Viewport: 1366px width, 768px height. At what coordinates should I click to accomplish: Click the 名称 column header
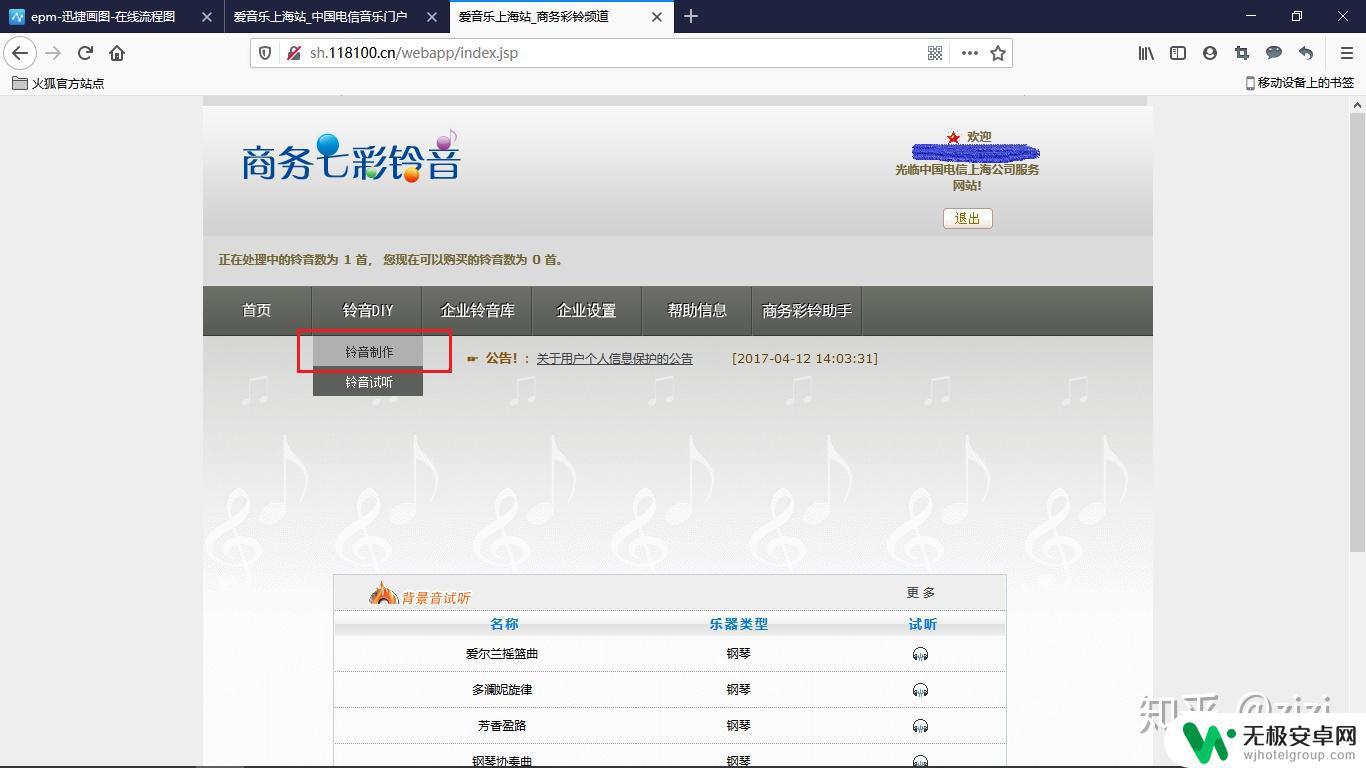(x=504, y=624)
